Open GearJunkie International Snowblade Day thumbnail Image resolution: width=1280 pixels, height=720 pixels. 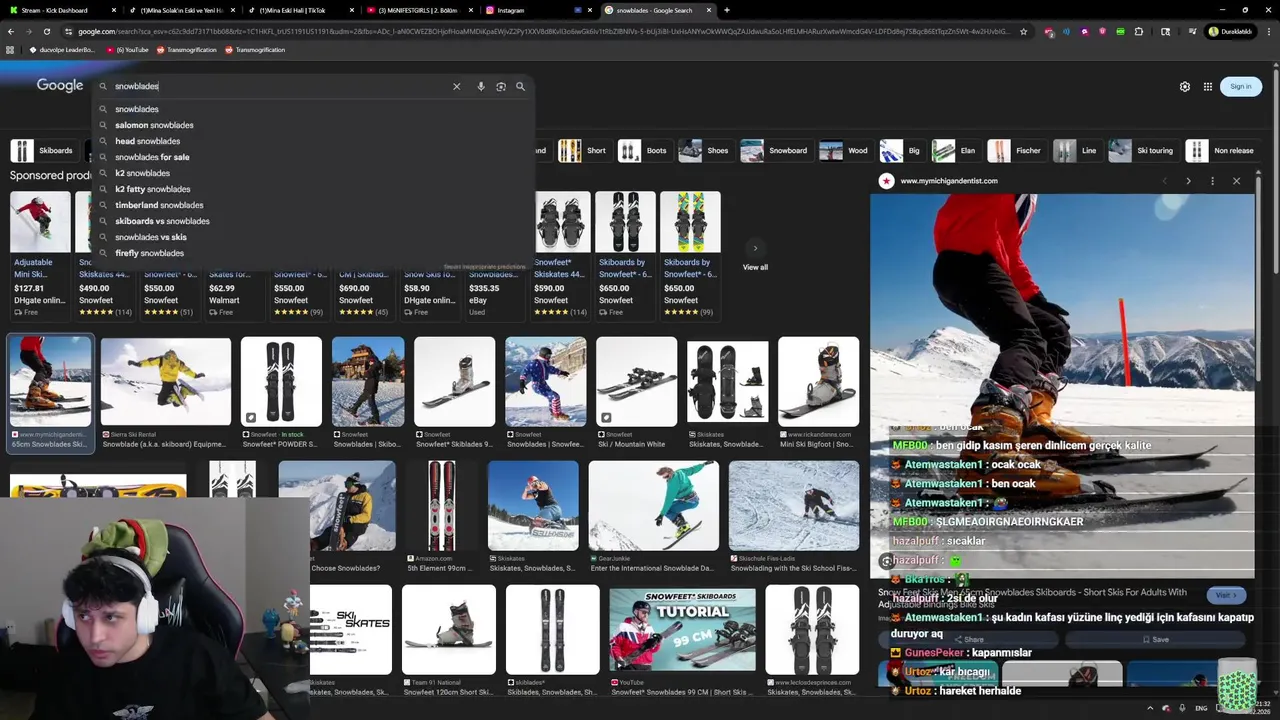653,506
